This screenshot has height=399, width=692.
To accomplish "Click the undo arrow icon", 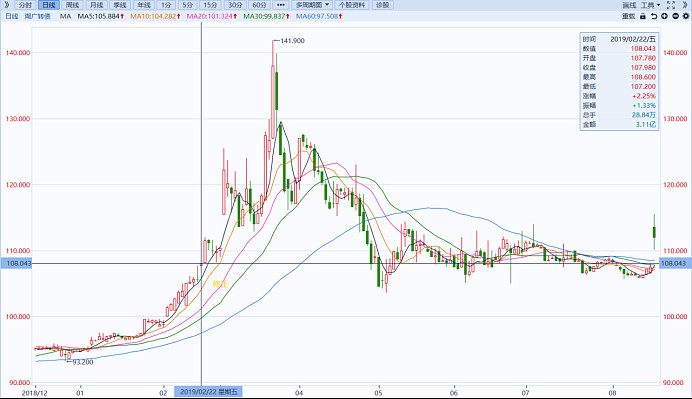I will [x=654, y=16].
